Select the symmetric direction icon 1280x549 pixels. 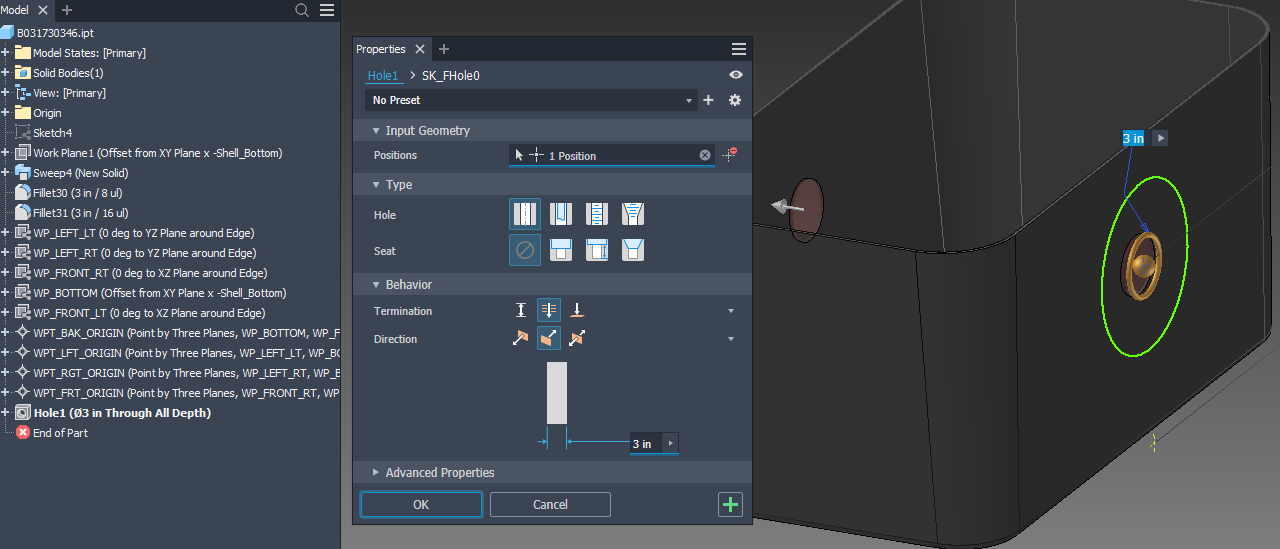coord(577,339)
